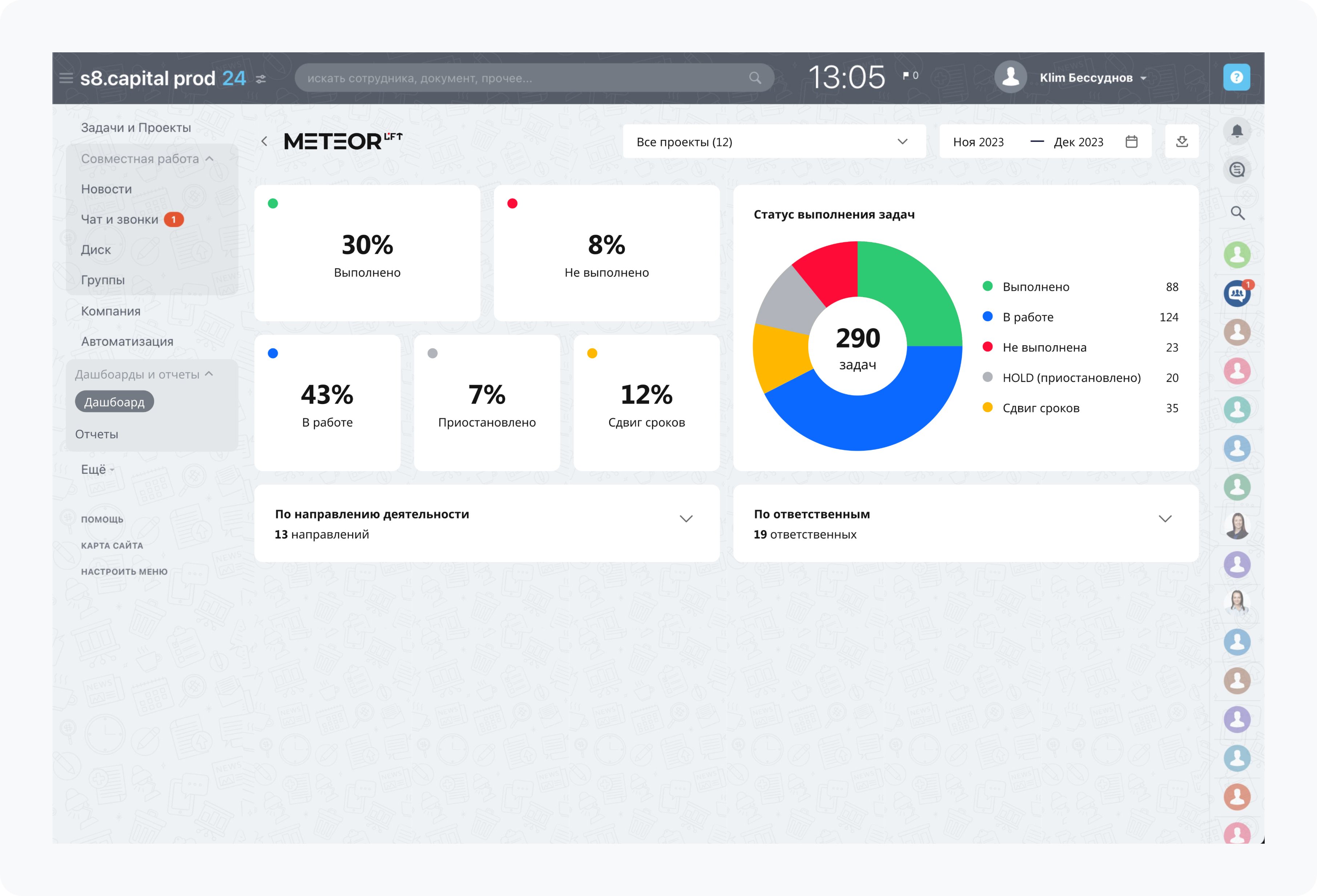Screen dimensions: 1317x896
Task: Click the blue help question icon
Action: tap(1236, 77)
